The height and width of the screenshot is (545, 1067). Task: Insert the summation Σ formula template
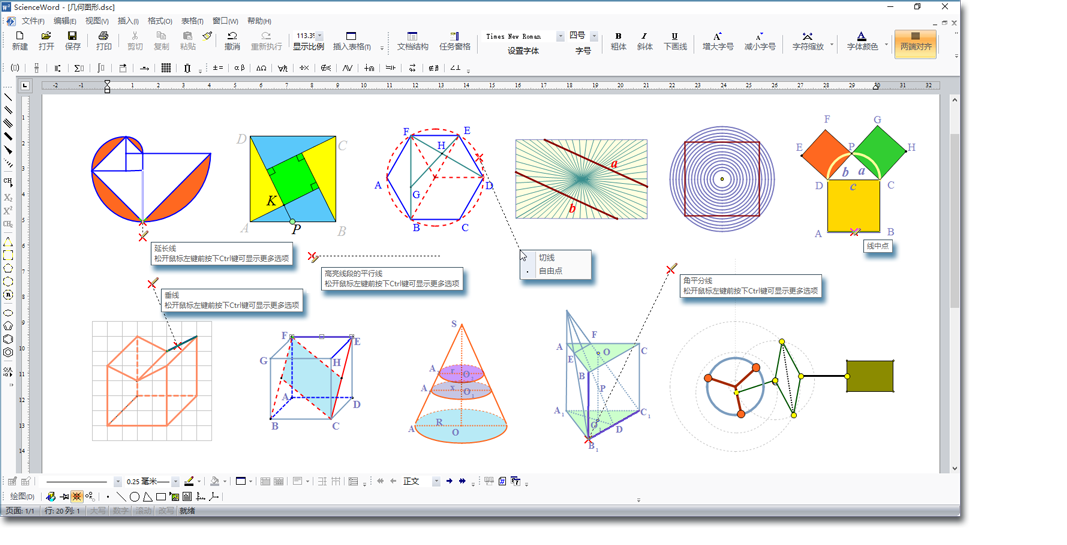tap(79, 68)
